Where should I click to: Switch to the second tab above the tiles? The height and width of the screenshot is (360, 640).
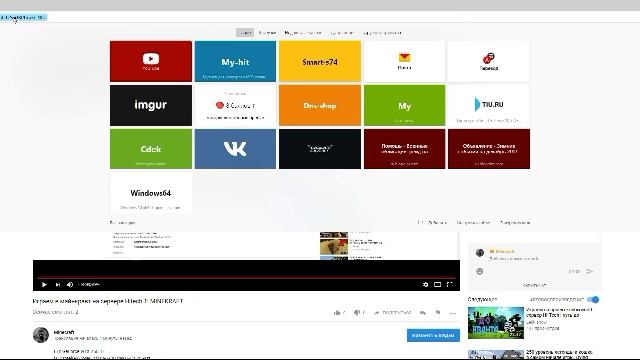267,33
